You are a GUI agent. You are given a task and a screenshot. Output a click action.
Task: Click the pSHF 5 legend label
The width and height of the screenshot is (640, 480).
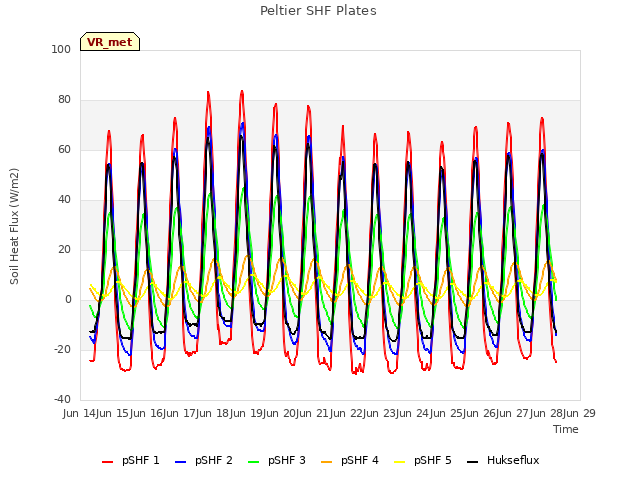tap(433, 460)
